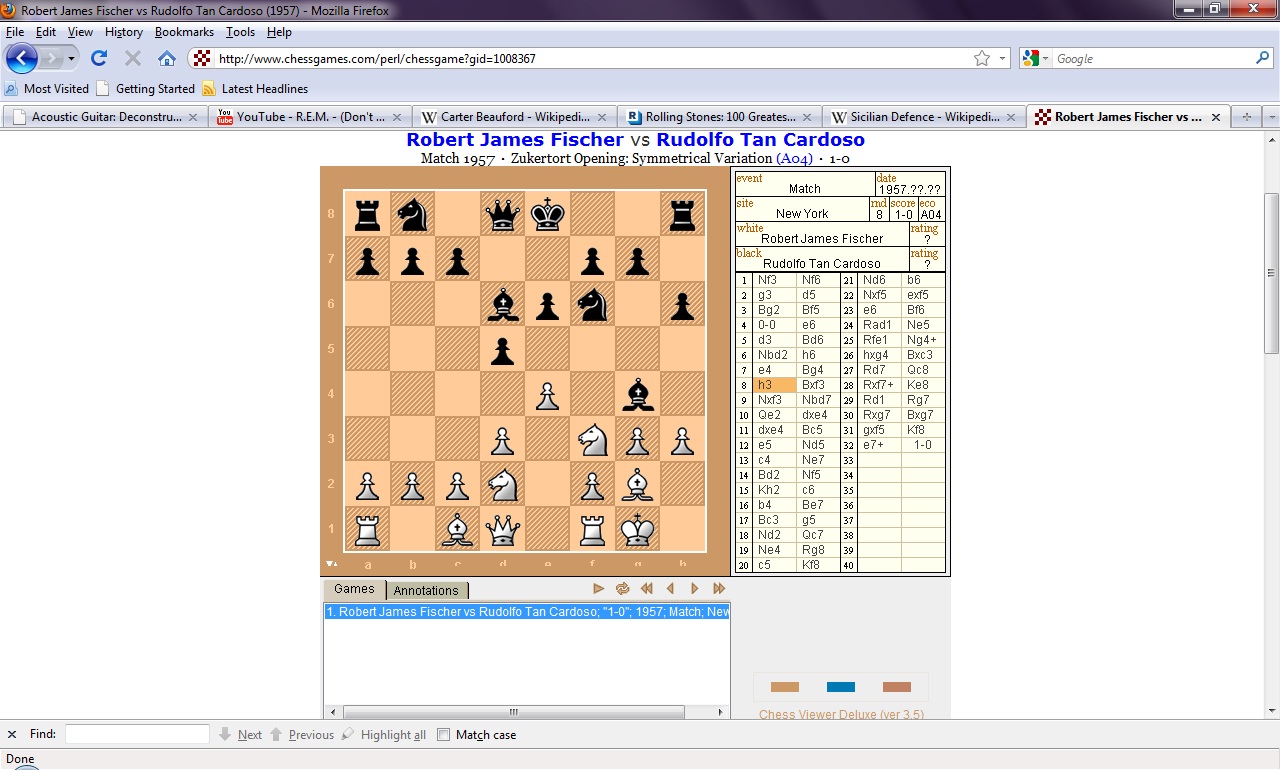This screenshot has width=1280, height=770.
Task: Open a new browser tab
Action: coord(1247,117)
